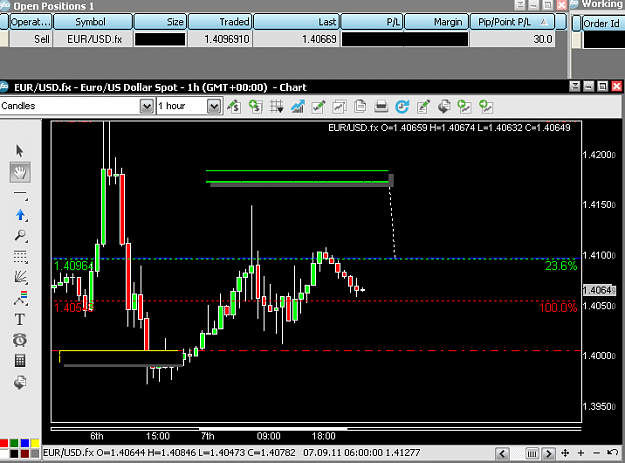Pick the black color swatch
625x463 pixels.
14,454
